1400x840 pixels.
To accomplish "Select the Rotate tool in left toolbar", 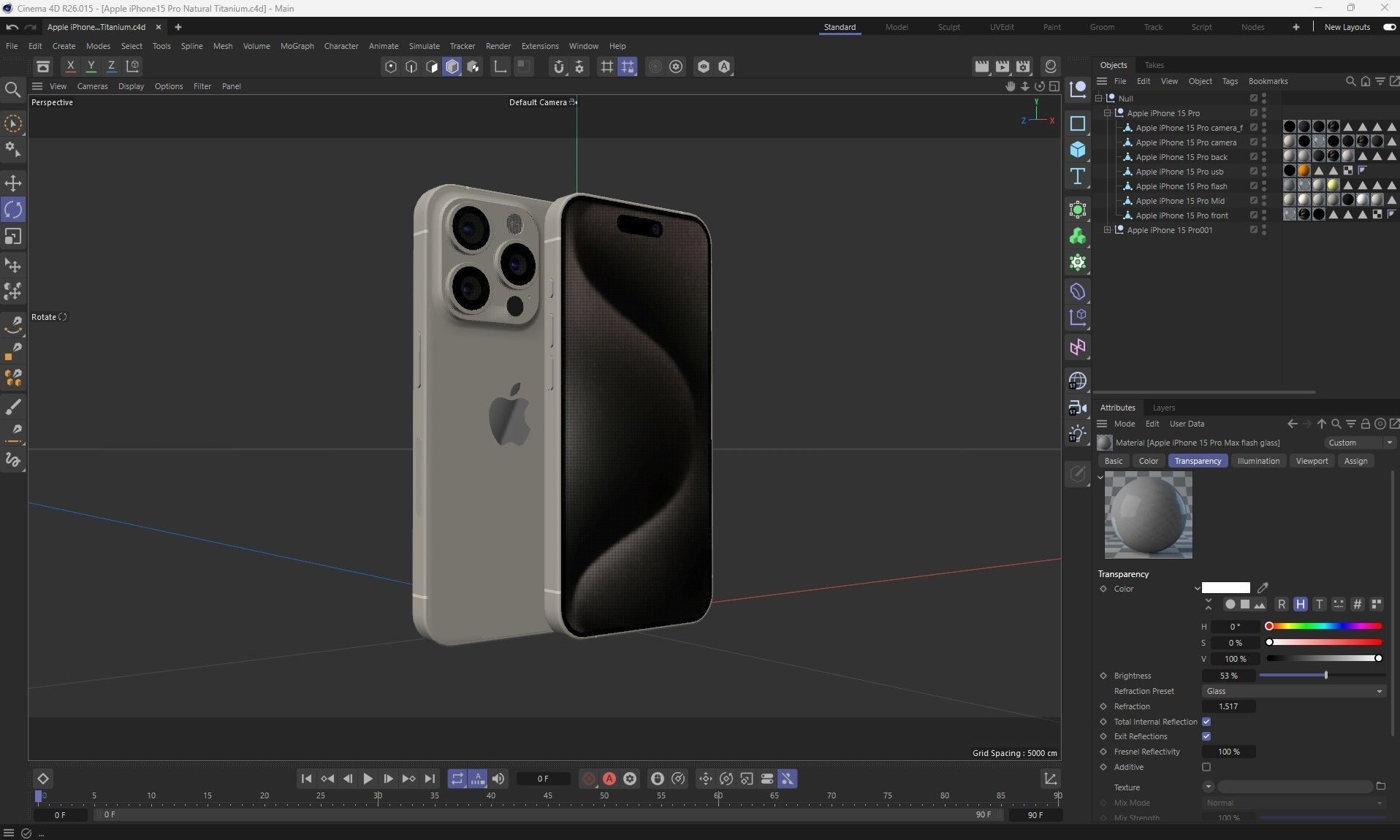I will [13, 210].
